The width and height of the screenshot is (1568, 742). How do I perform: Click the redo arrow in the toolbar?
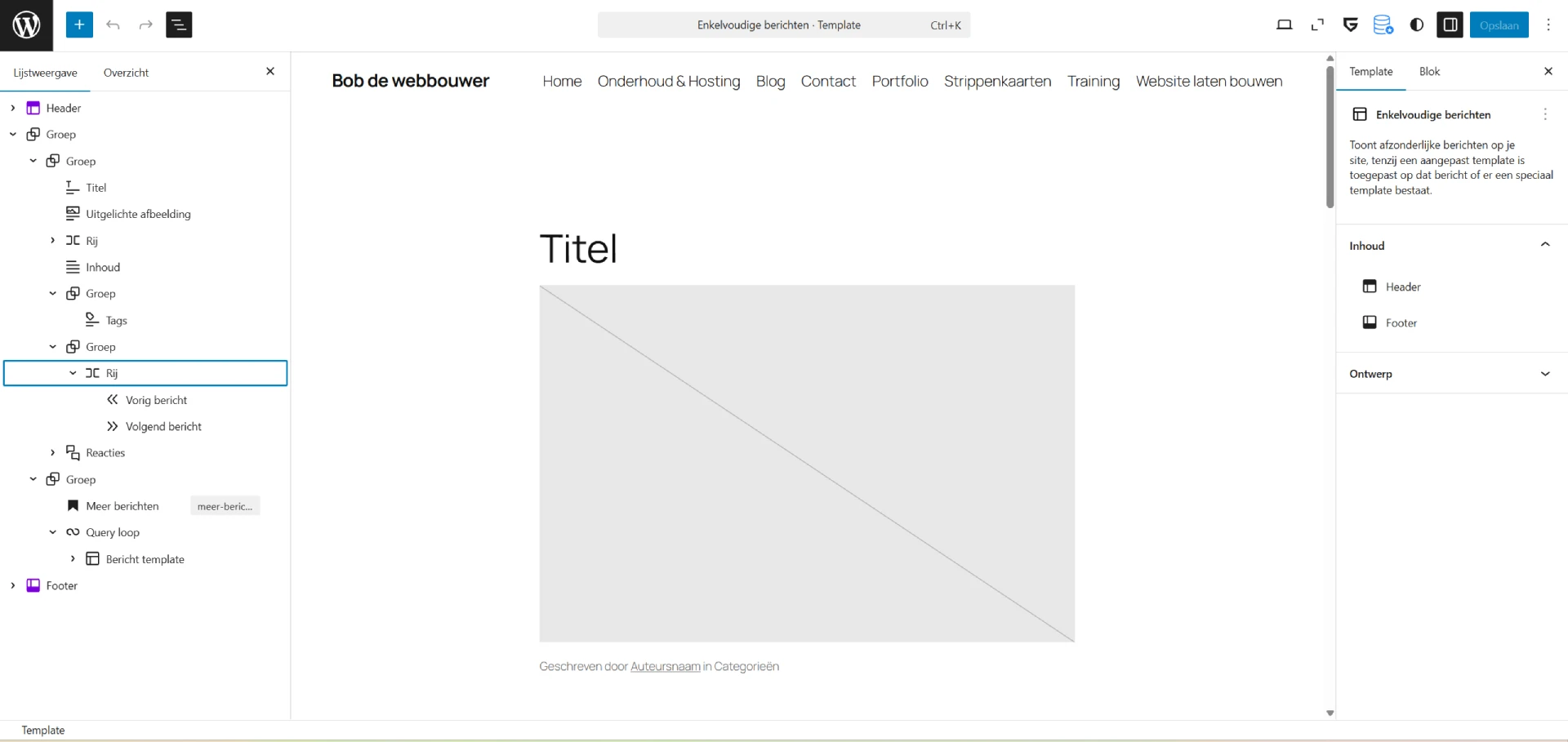(145, 24)
